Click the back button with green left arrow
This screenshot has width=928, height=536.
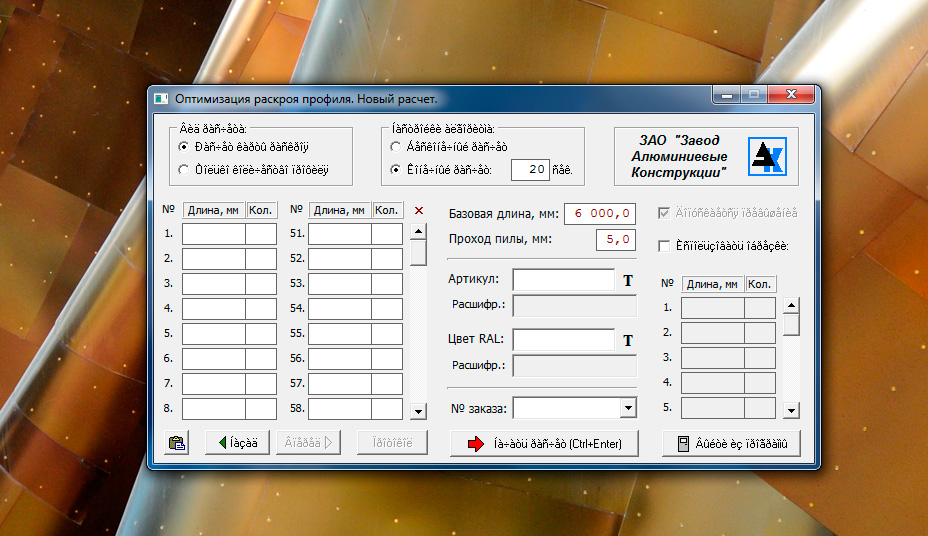237,443
